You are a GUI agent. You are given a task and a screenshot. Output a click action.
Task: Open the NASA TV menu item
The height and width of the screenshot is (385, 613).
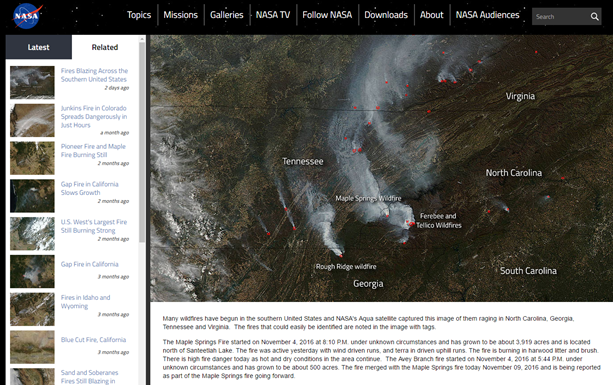(x=273, y=15)
